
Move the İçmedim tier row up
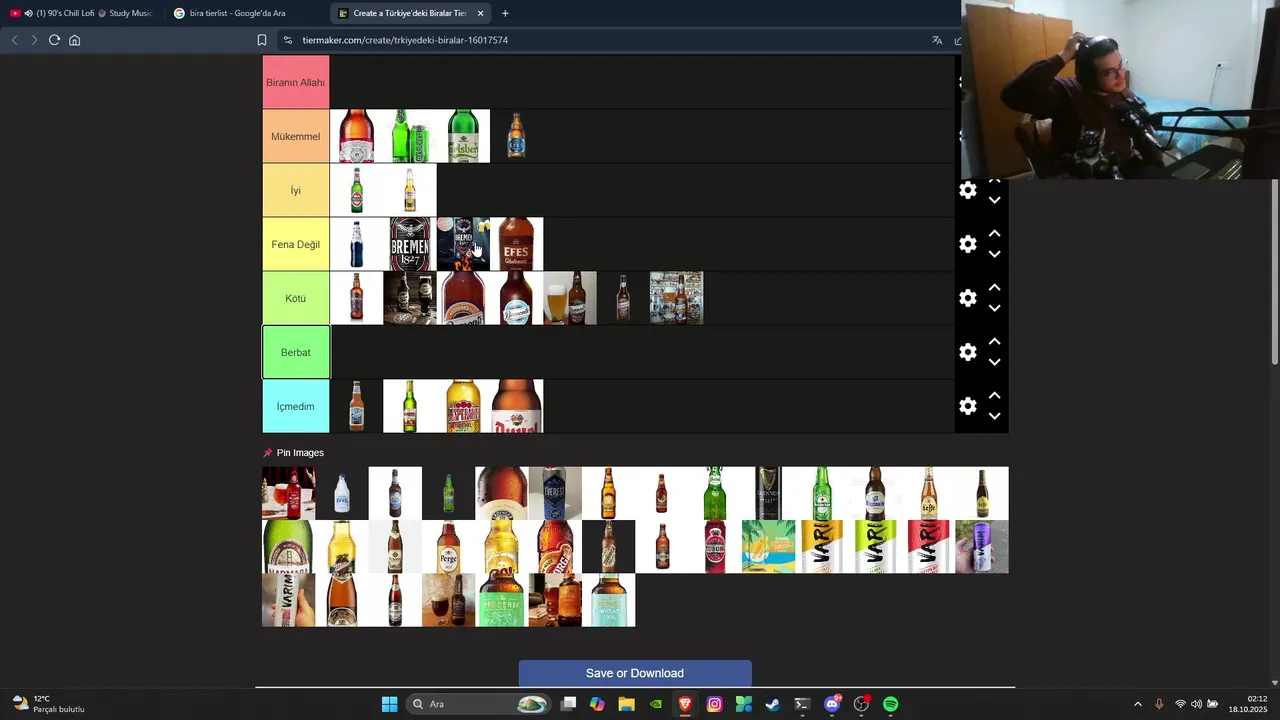(x=994, y=395)
